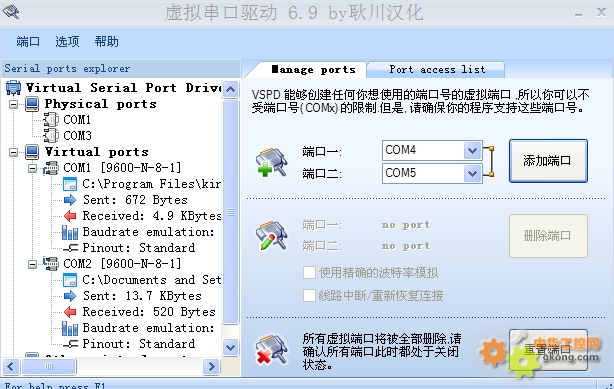
Task: Click the 重置端口 button
Action: click(548, 350)
